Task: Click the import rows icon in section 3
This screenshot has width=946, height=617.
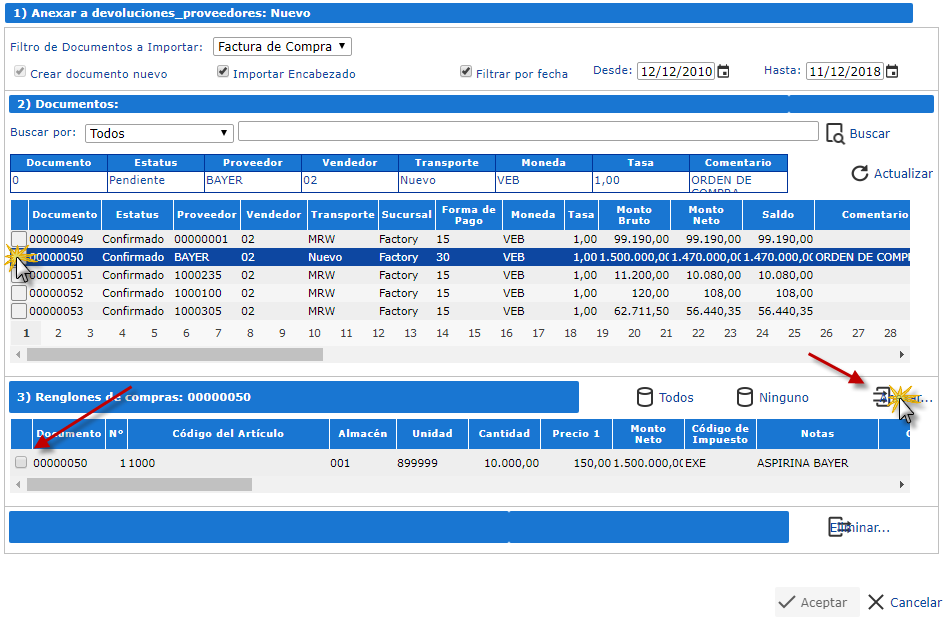Action: point(882,397)
